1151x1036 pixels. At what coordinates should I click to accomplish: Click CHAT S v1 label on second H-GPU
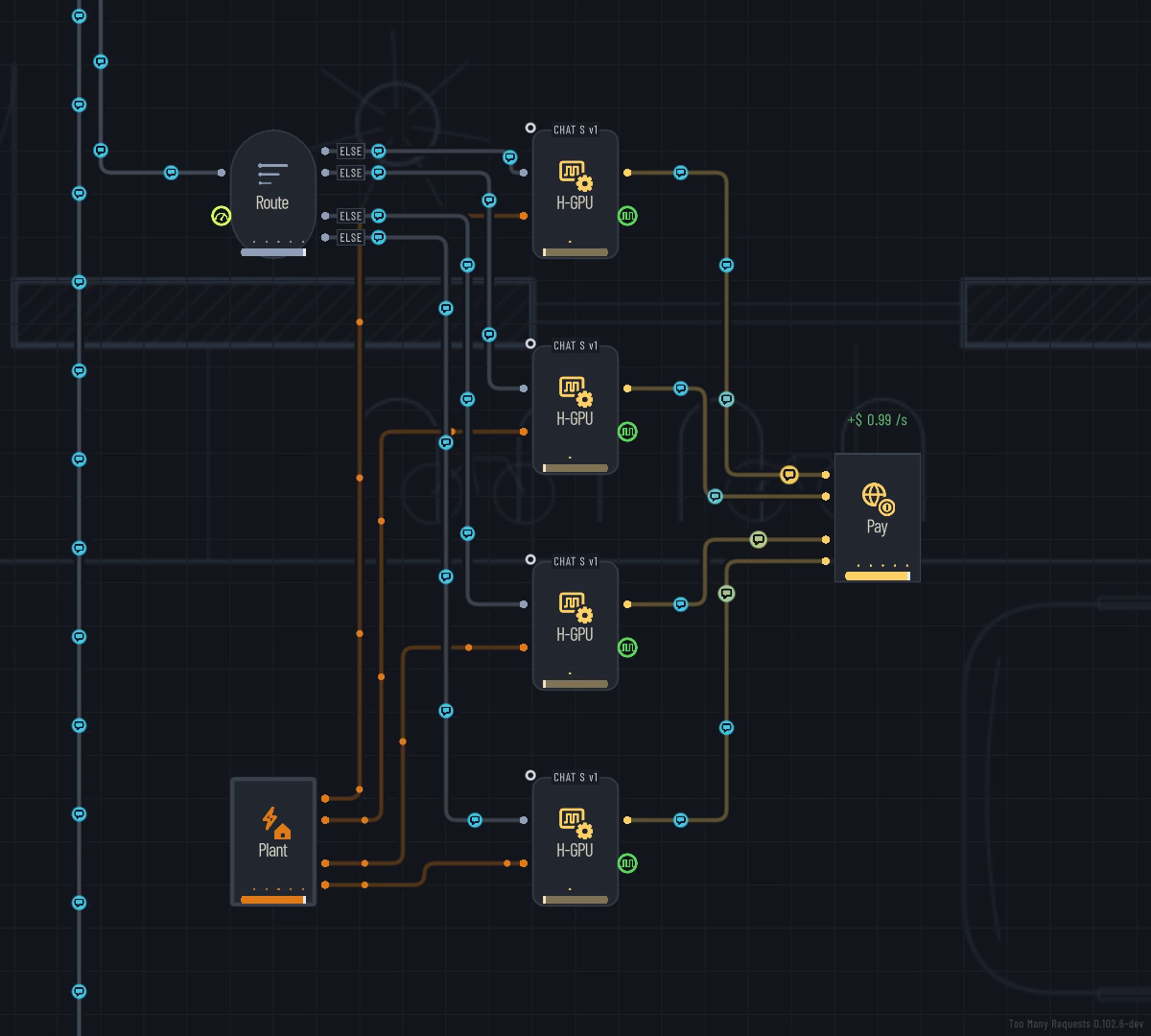[x=575, y=345]
